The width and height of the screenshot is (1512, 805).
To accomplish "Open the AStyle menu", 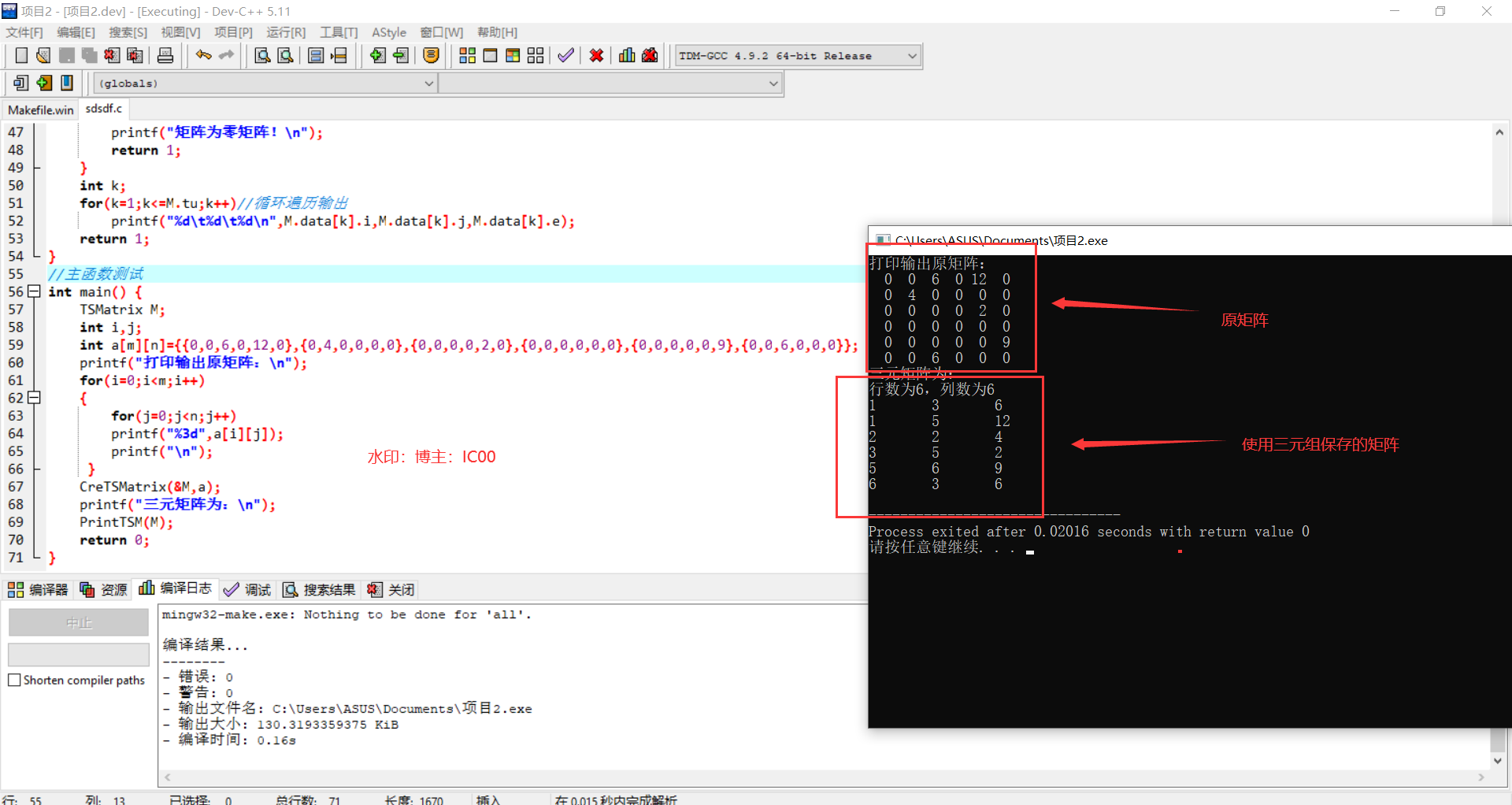I will tap(389, 32).
